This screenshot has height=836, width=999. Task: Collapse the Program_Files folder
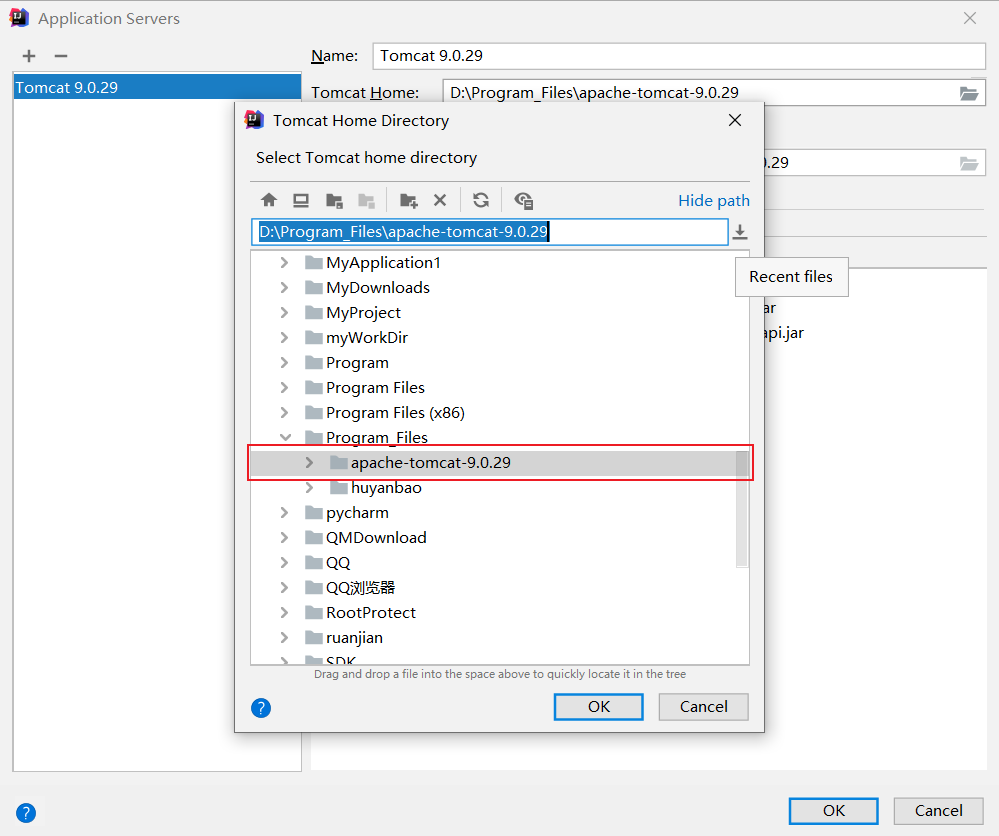pos(285,437)
